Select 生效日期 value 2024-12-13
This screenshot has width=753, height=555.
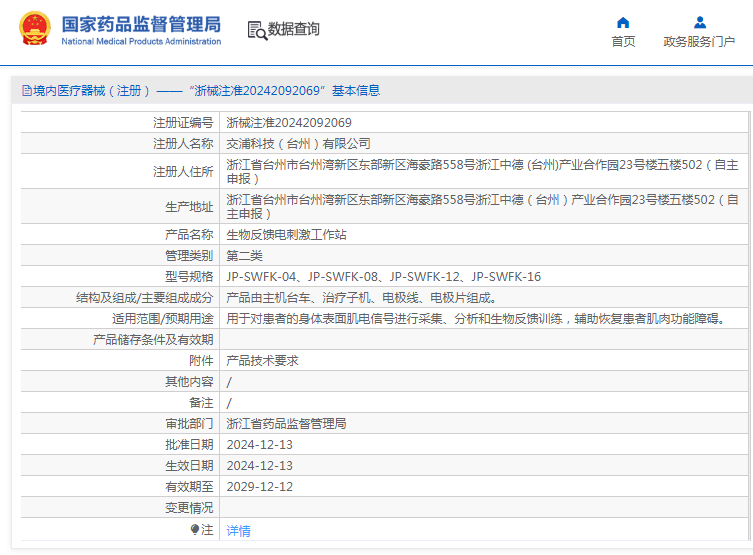pos(259,466)
